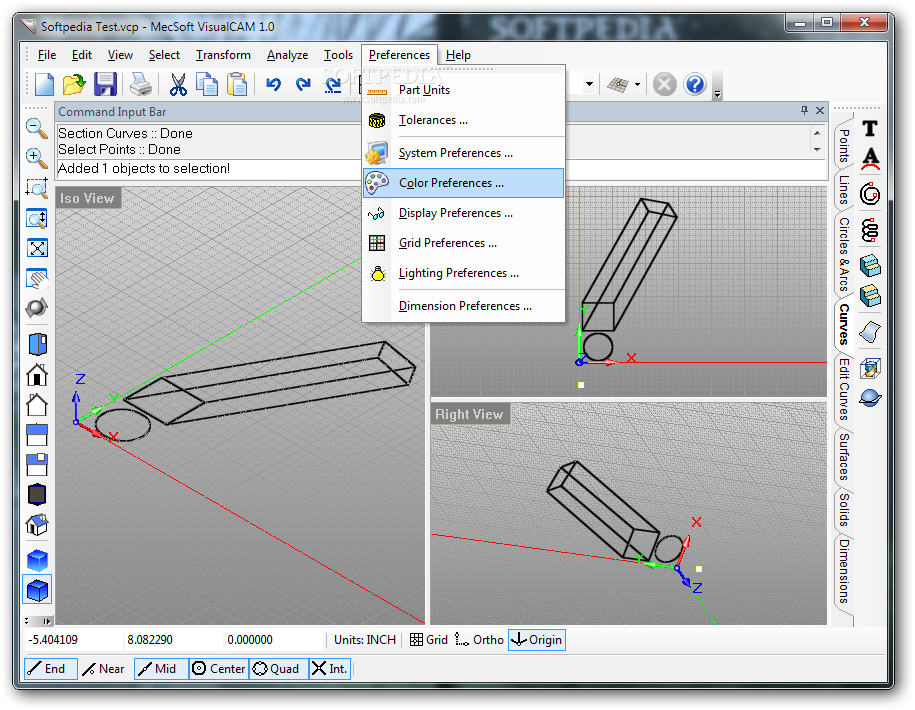Select the Pan hand tool

pyautogui.click(x=37, y=278)
